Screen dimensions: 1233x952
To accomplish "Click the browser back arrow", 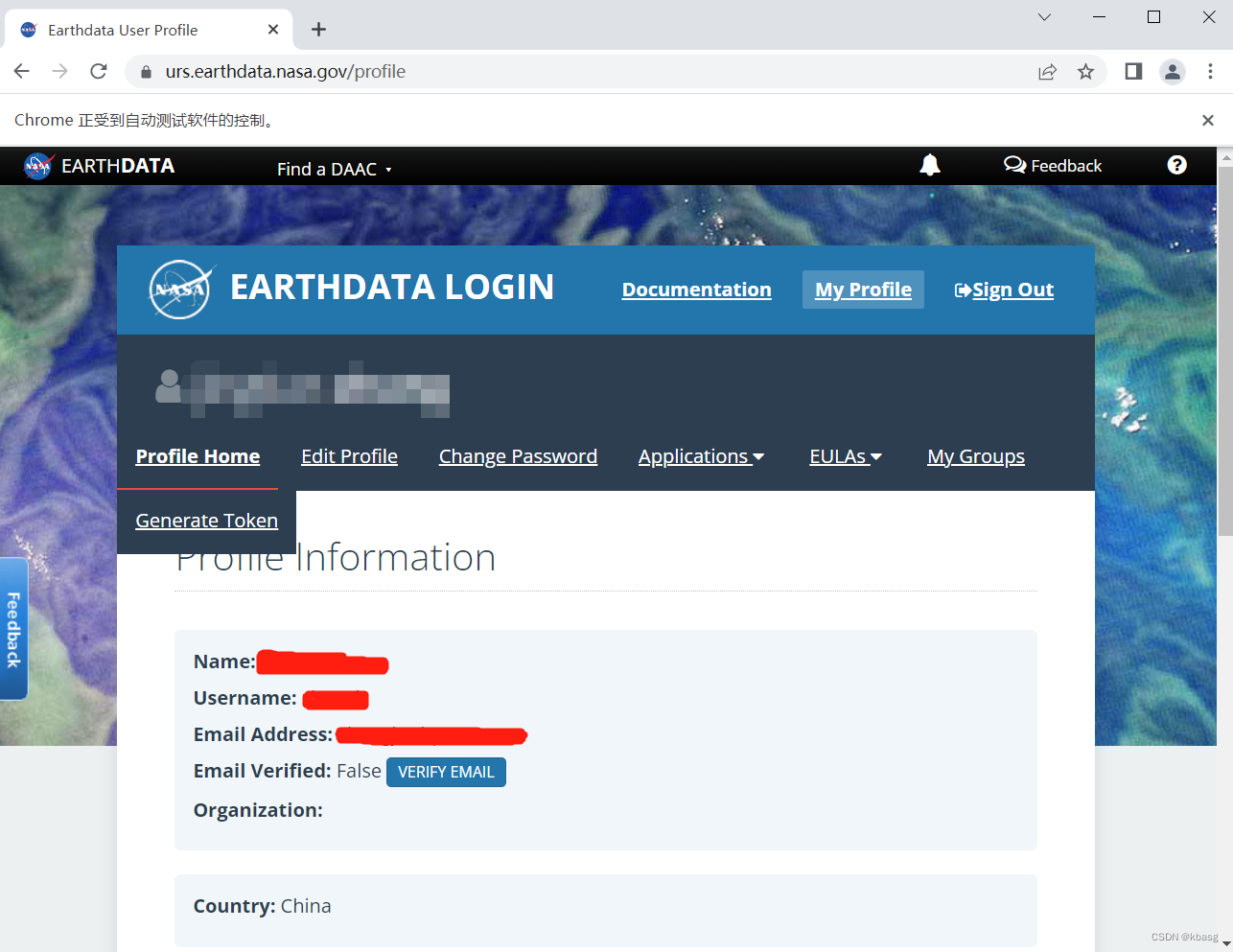I will click(22, 71).
